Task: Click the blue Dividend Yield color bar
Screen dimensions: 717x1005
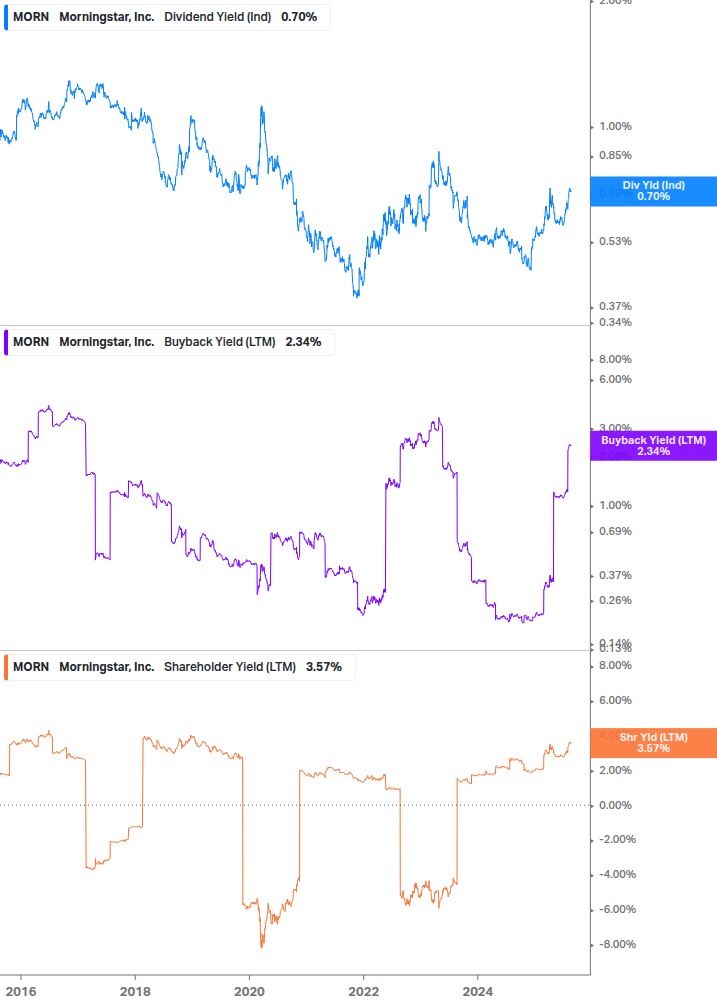Action: pos(6,17)
